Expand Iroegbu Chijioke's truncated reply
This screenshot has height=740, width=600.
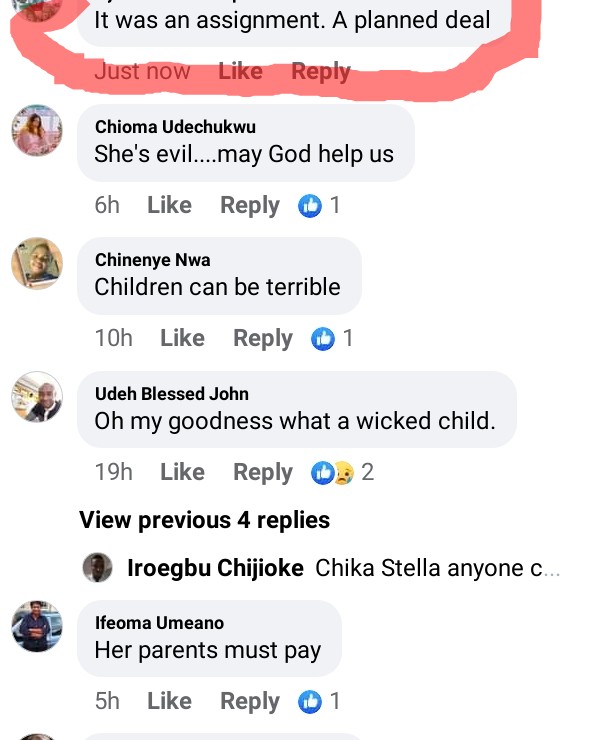[x=438, y=568]
